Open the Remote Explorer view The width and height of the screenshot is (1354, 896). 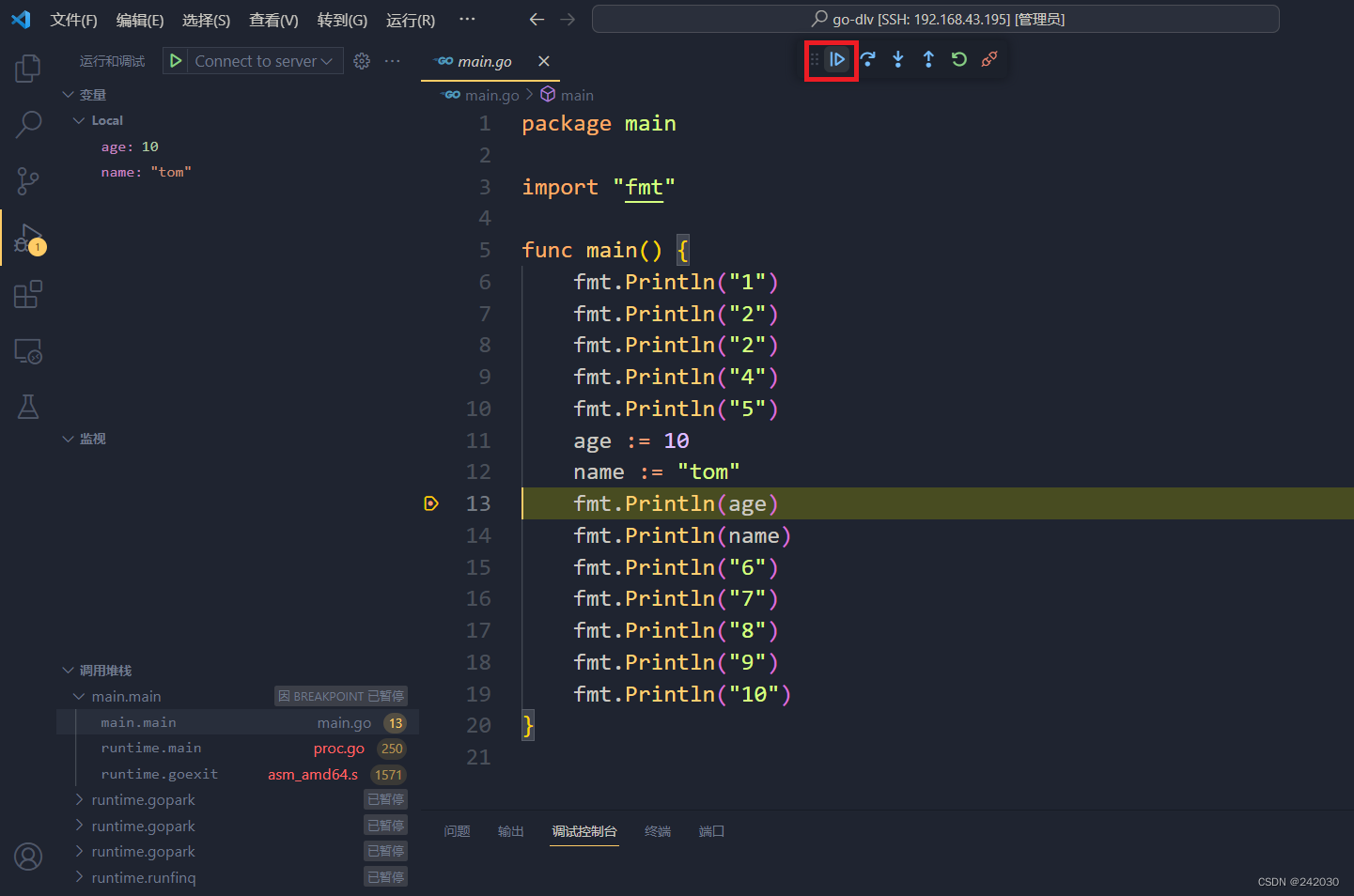[28, 351]
